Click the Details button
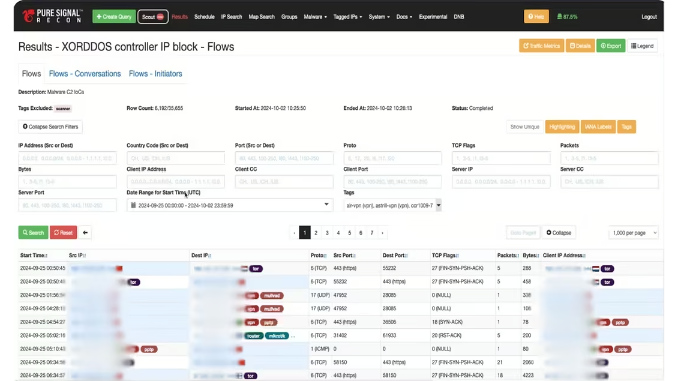 pos(580,46)
